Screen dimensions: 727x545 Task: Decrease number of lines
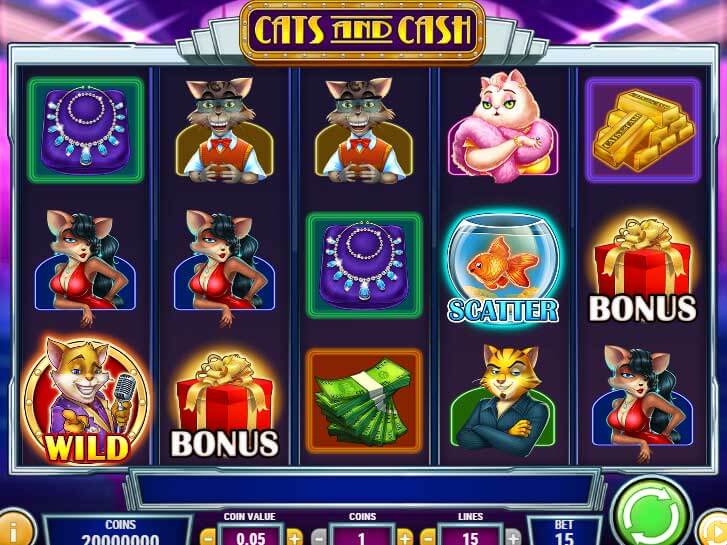[x=428, y=537]
